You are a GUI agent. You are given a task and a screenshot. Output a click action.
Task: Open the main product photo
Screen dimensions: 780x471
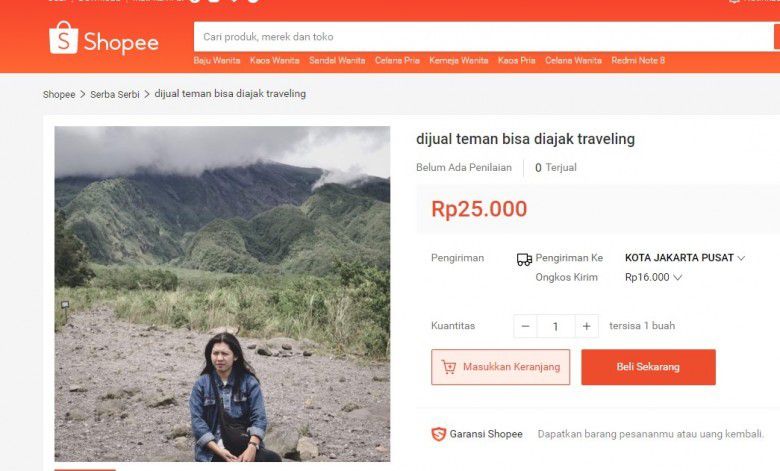tap(222, 294)
